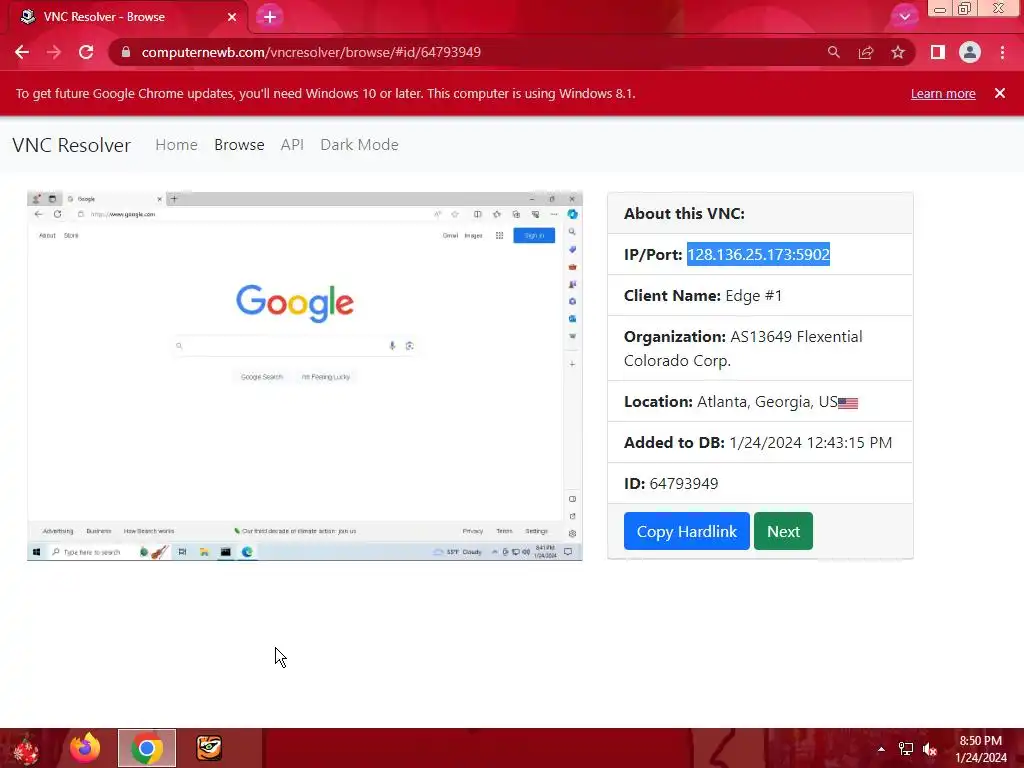Open the Chrome three-dot menu
This screenshot has height=768, width=1024.
click(1002, 52)
